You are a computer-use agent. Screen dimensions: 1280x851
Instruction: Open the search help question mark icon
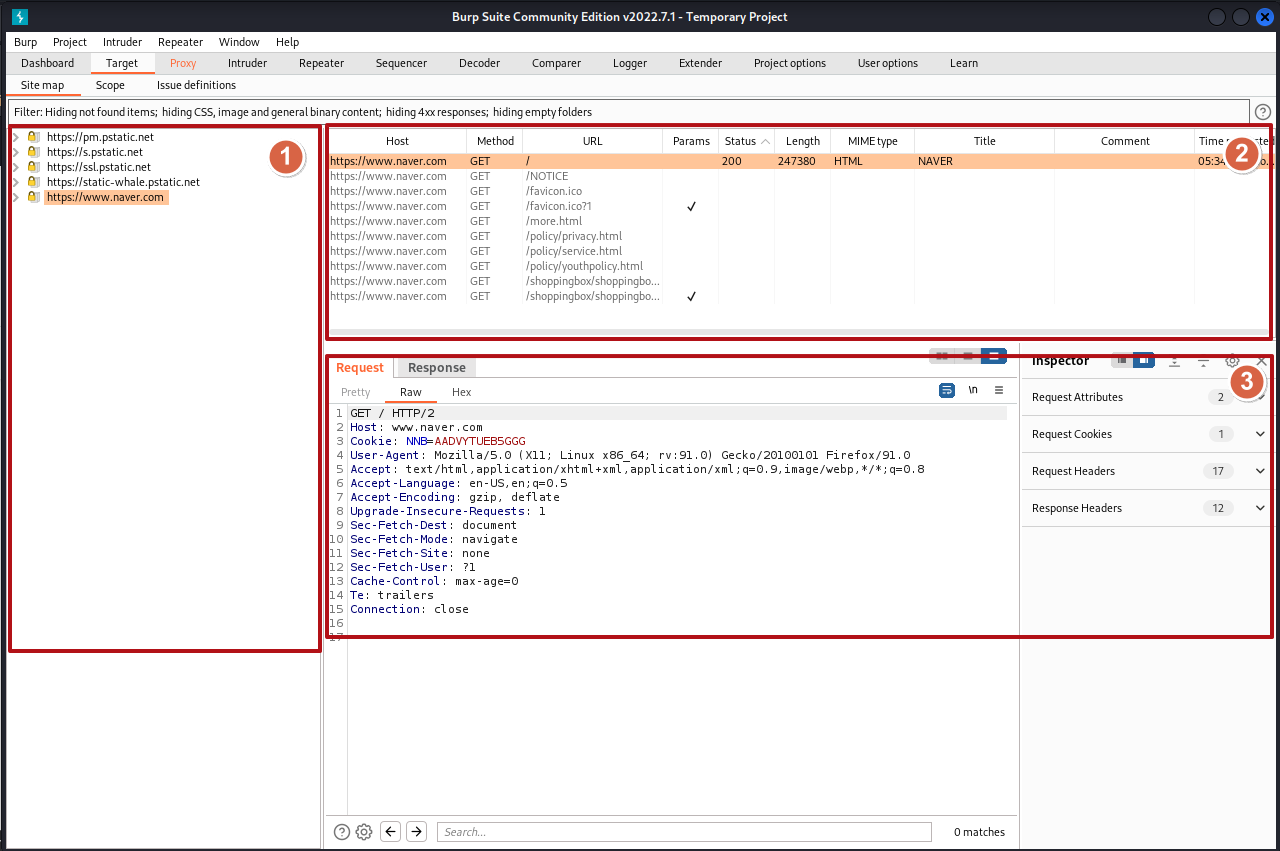click(342, 832)
